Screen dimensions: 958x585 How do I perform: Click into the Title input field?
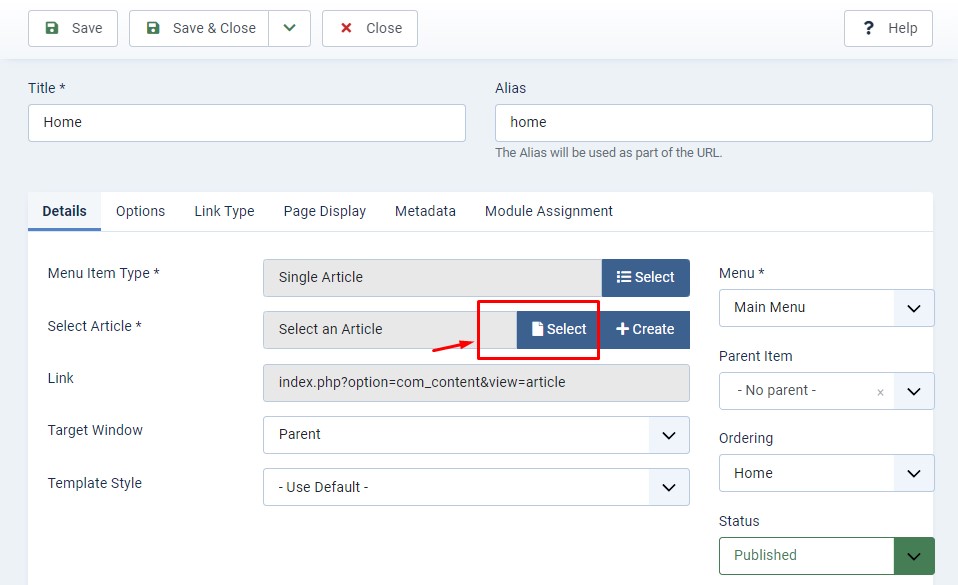[247, 123]
